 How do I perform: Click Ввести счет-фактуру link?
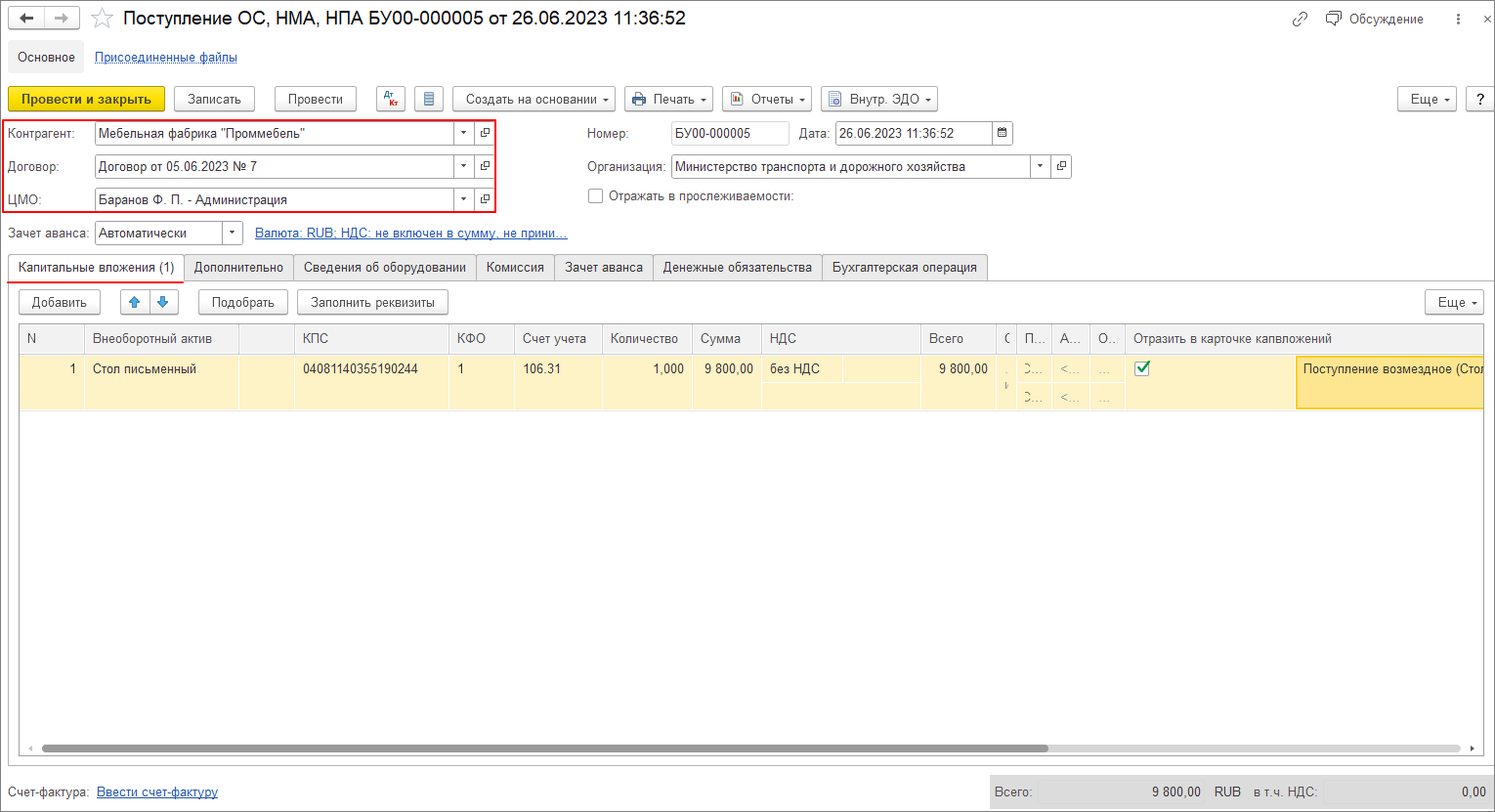[157, 791]
